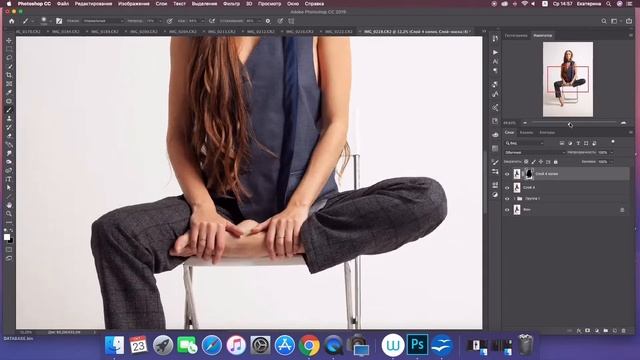This screenshot has height=360, width=640.
Task: Open Finder from the Dock
Action: 115,345
